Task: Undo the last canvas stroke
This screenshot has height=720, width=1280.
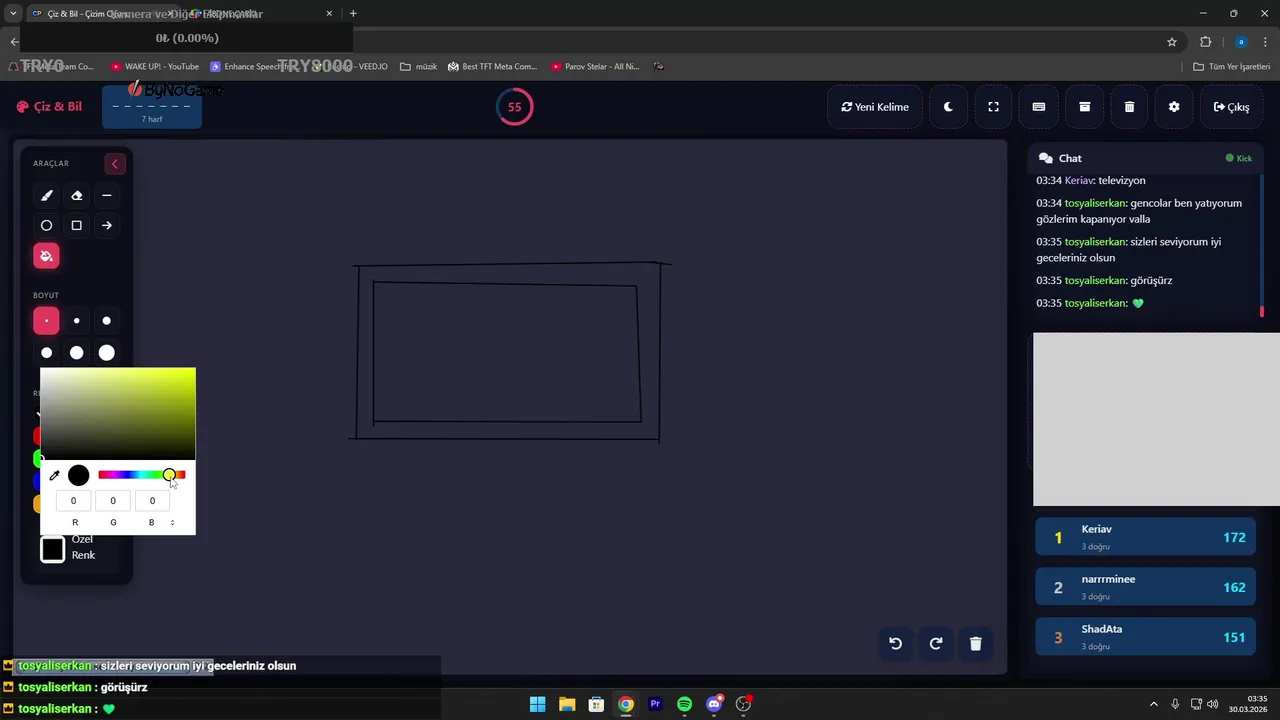Action: [x=896, y=644]
